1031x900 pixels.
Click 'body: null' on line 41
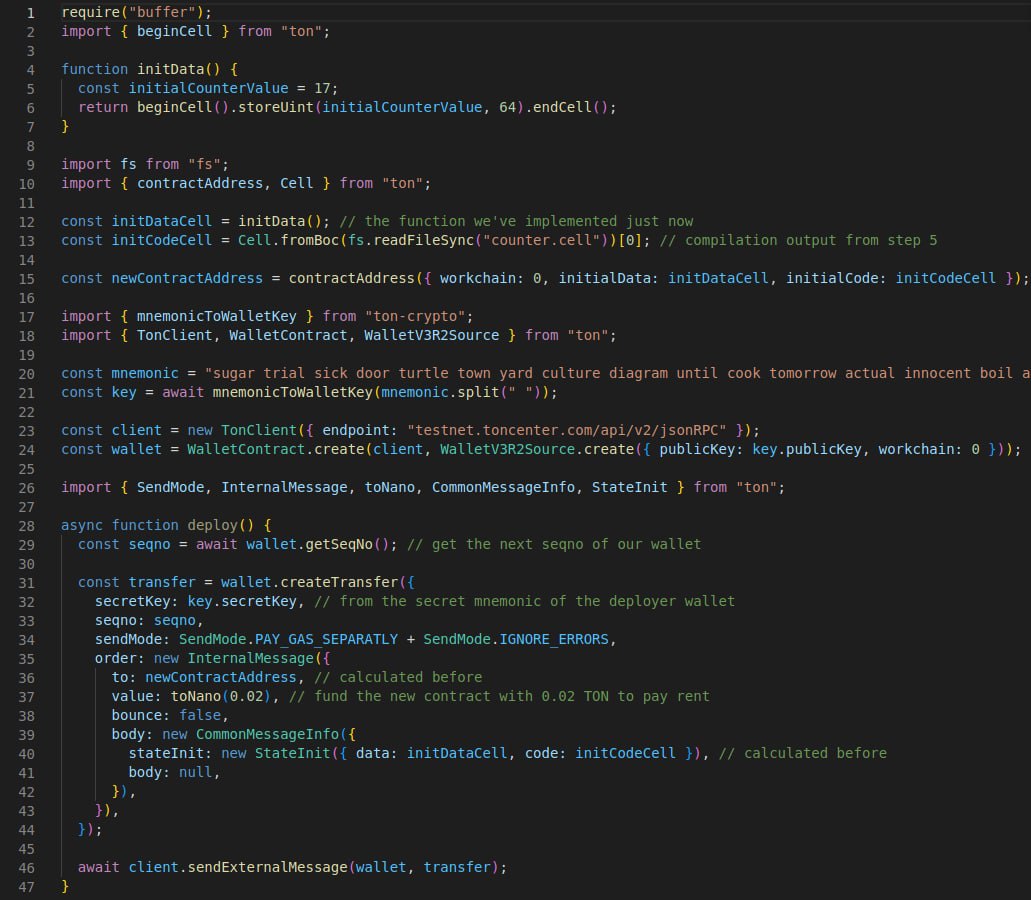(x=170, y=773)
